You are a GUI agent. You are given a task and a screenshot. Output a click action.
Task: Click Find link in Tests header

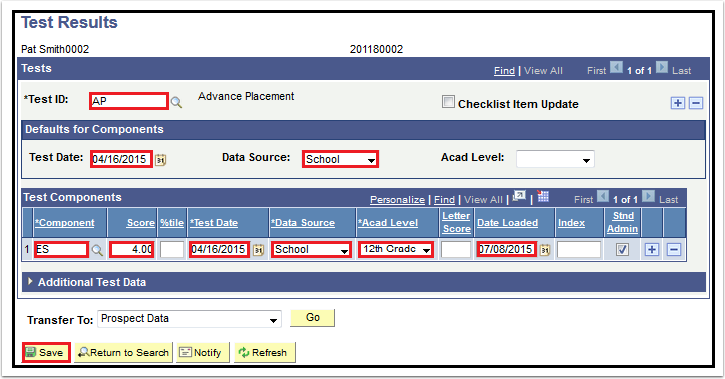tap(504, 71)
